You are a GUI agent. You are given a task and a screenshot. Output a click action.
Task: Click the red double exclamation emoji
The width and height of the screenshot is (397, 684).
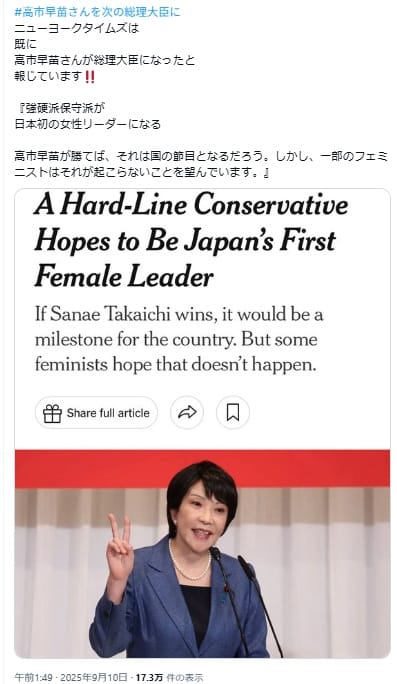[x=89, y=76]
